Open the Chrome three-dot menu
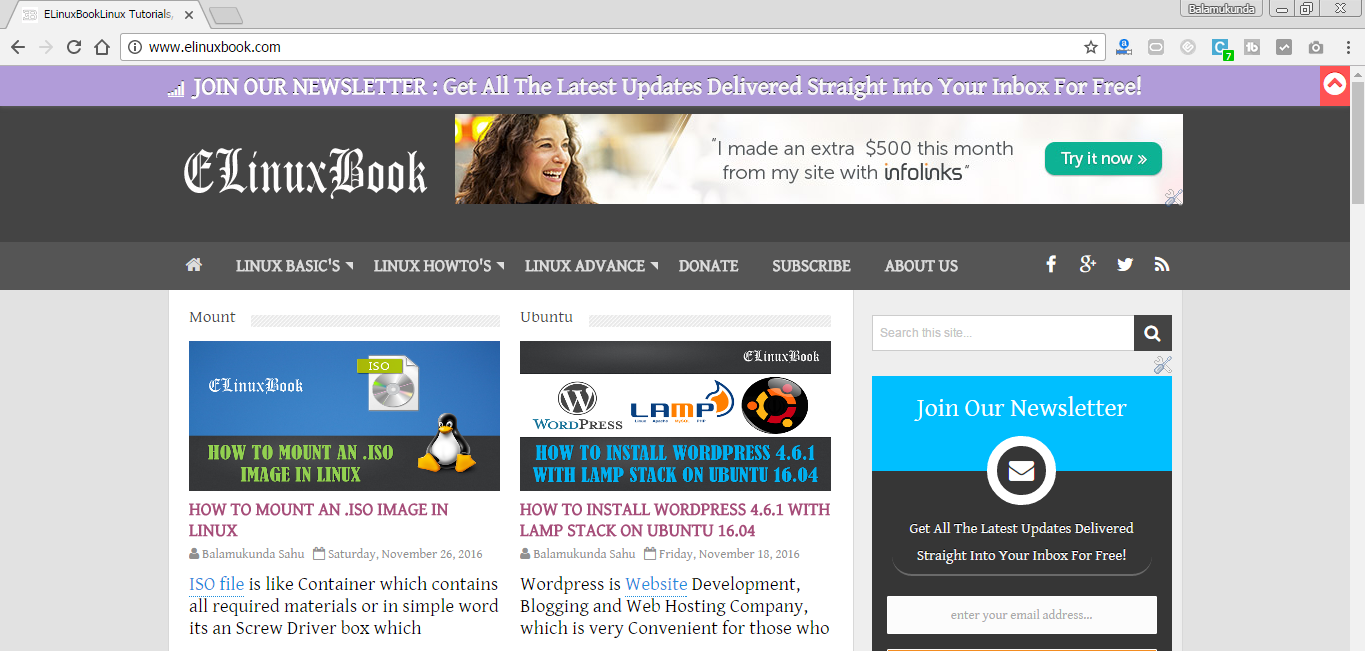1365x651 pixels. 1347,47
